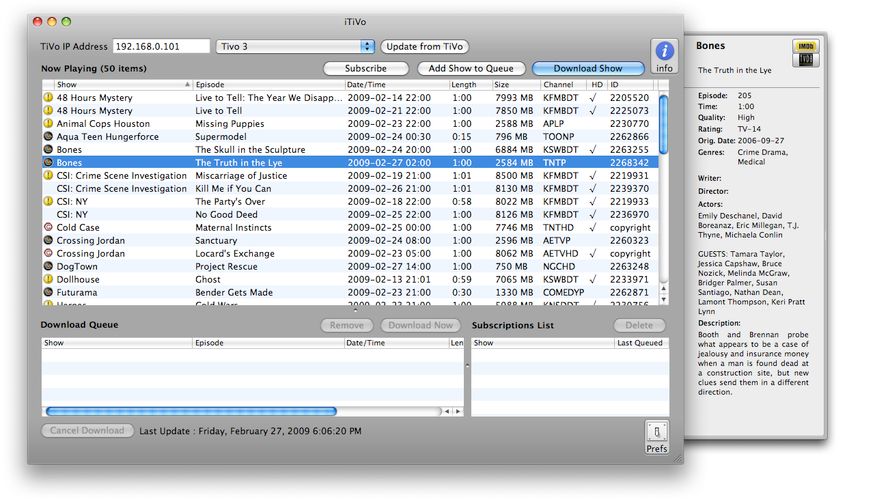888x500 pixels.
Task: Click status icon for The Party's Over row
Action: coord(48,201)
